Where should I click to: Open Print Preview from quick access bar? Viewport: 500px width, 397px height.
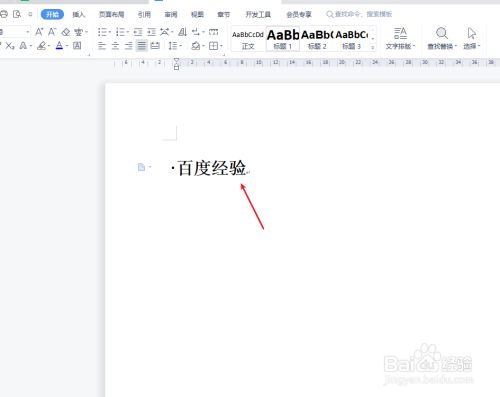(x=17, y=14)
